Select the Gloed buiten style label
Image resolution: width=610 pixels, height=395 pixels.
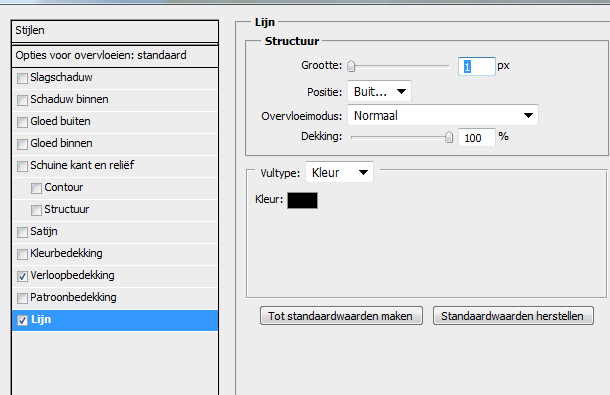point(60,121)
